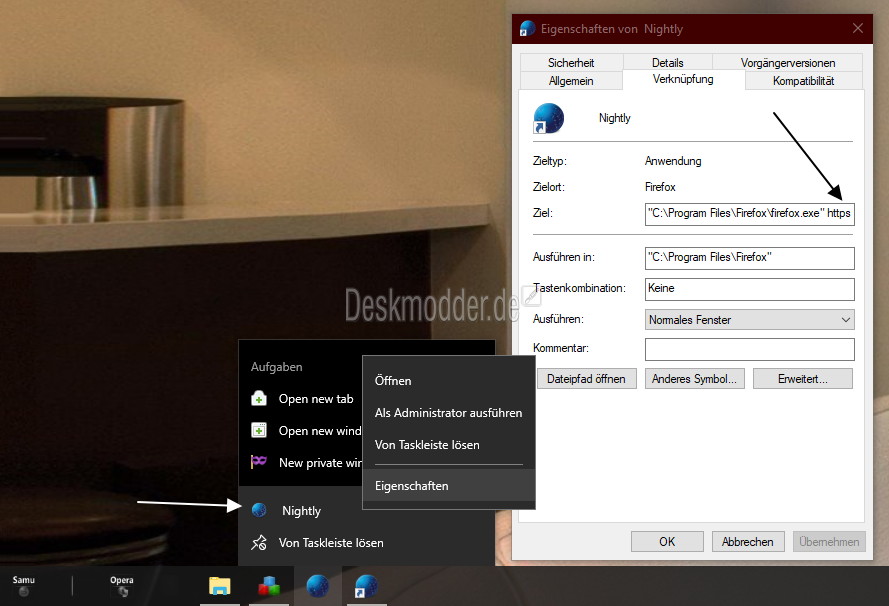Click the Tastenkombination field showing Keine

pos(750,289)
